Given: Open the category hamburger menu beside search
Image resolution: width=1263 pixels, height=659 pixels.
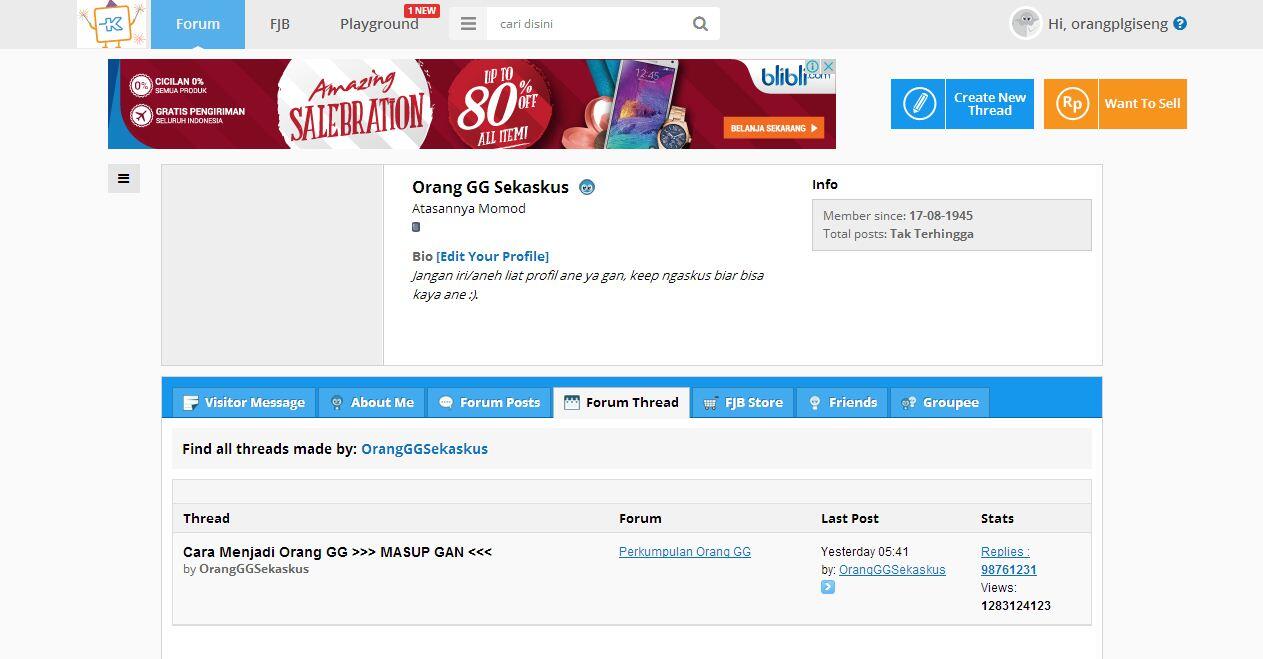Looking at the screenshot, I should click(x=468, y=24).
